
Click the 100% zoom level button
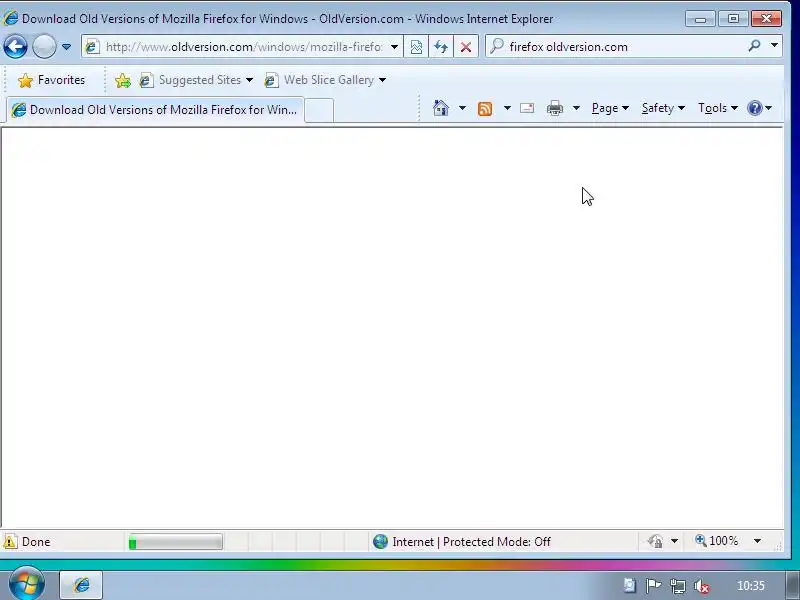[x=717, y=541]
